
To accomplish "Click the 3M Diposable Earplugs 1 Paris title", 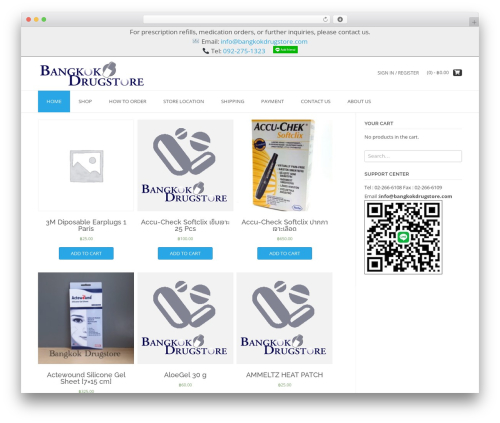I will coord(86,225).
